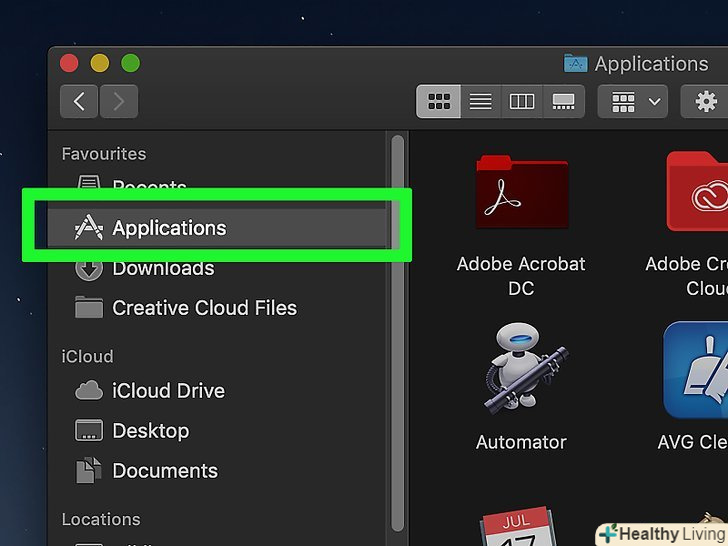Open Documents in the sidebar
This screenshot has width=728, height=546.
point(217,471)
